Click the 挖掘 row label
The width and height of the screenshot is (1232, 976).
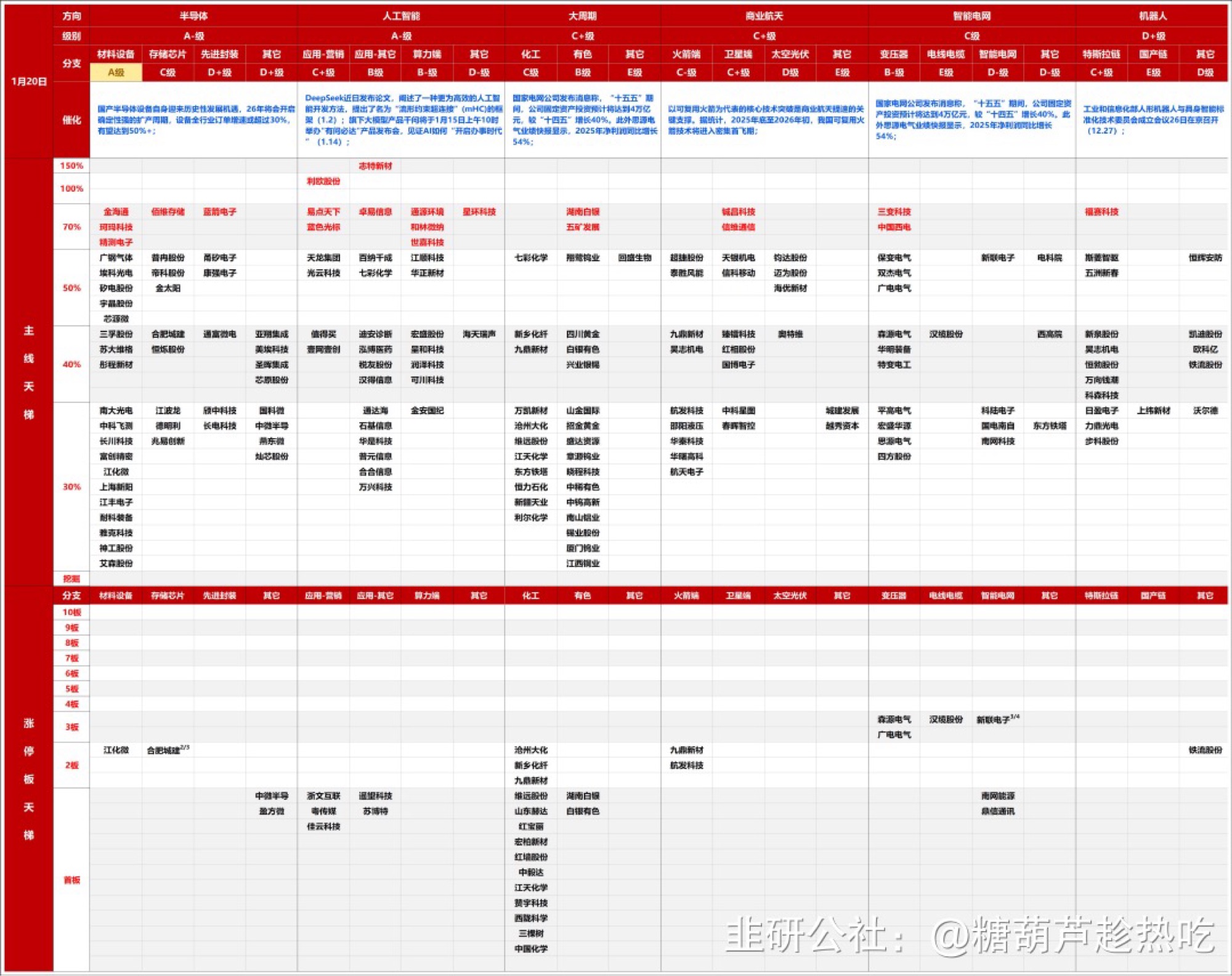tap(71, 578)
